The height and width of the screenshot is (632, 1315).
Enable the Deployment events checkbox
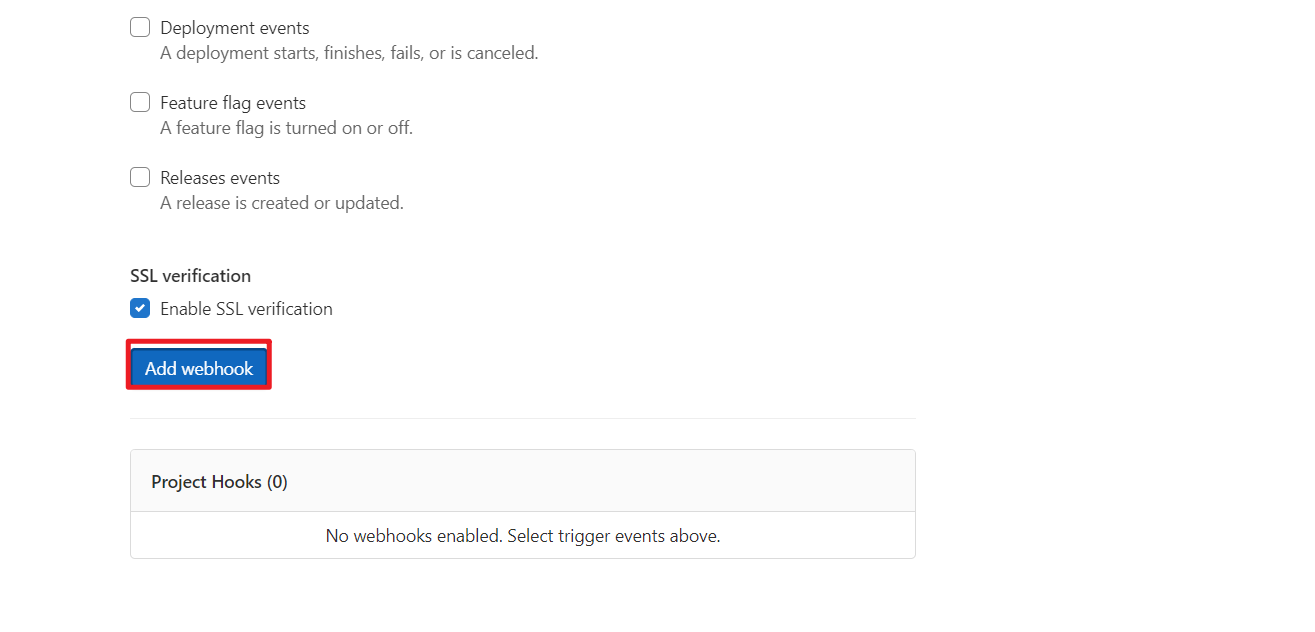pos(140,28)
